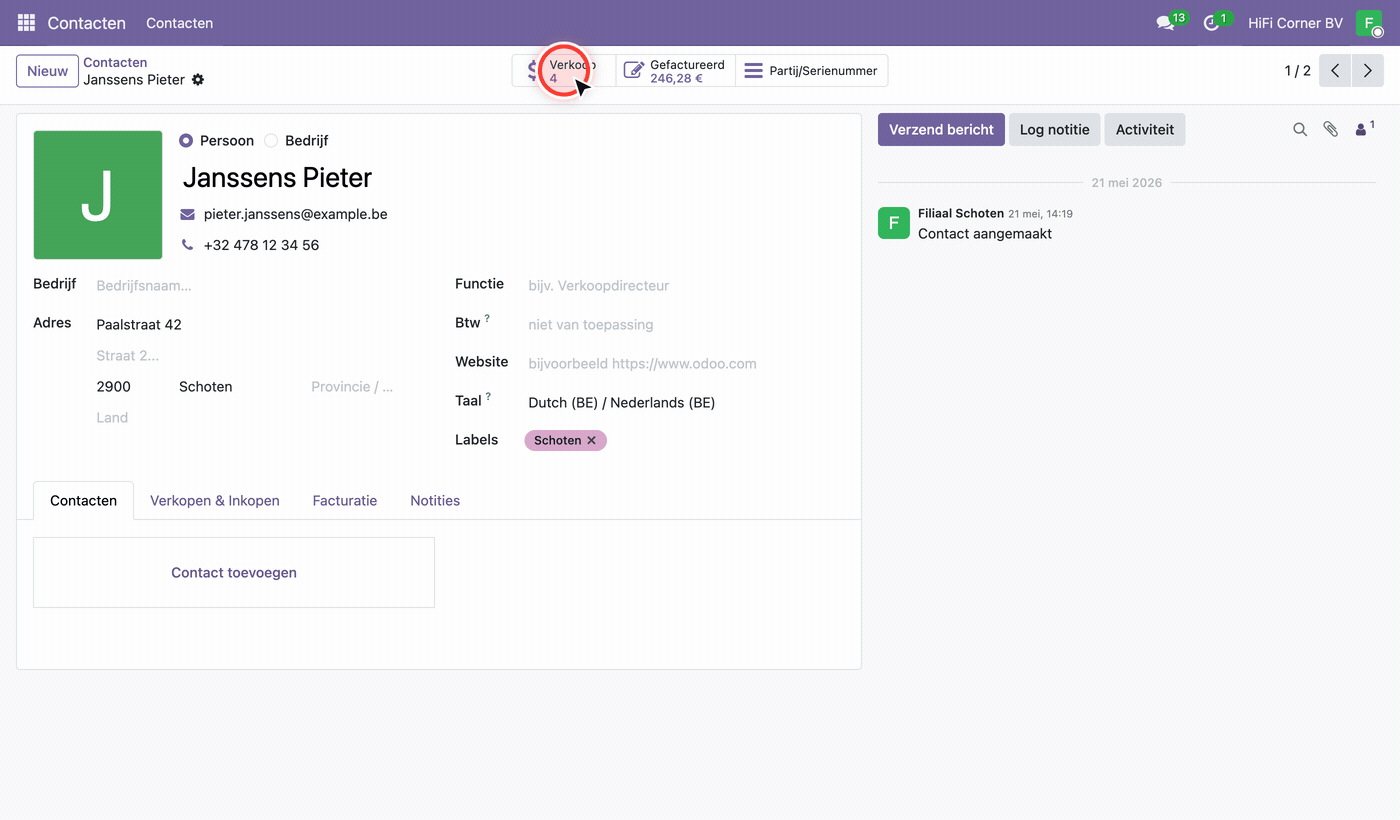1400x820 pixels.
Task: Open the Contacten top menu item
Action: click(179, 22)
